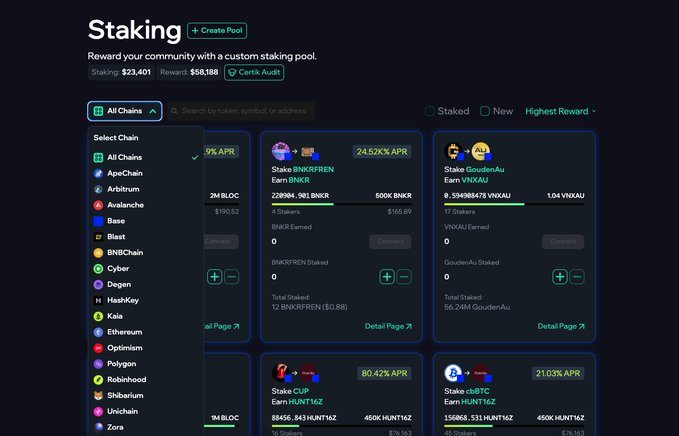Viewport: 679px width, 436px height.
Task: Pick Optimism from the chain list
Action: pyautogui.click(x=146, y=348)
